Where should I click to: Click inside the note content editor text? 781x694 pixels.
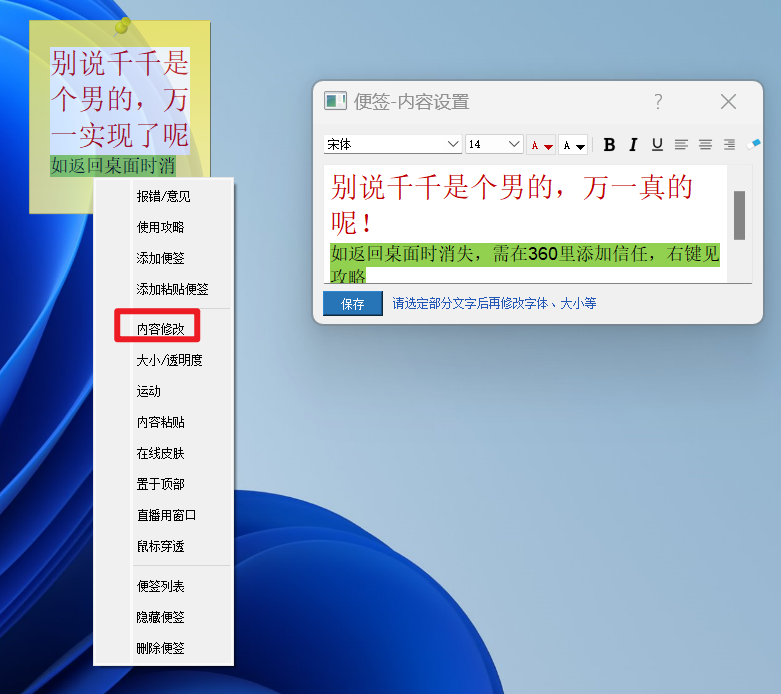coord(525,224)
